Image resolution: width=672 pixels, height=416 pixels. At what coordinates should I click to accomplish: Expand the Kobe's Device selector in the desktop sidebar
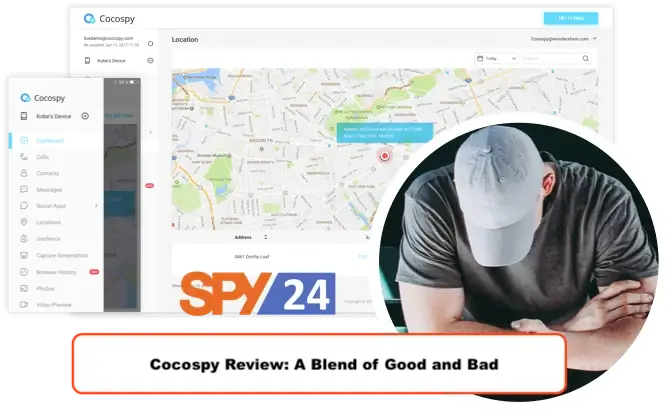pos(150,60)
